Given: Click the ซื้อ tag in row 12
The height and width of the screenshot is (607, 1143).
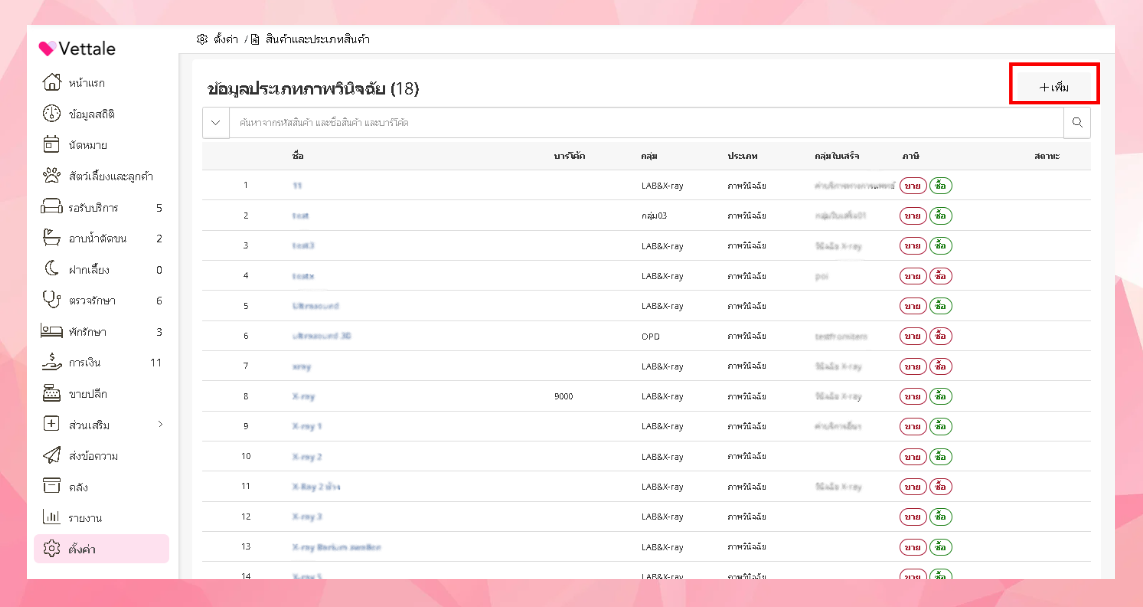Looking at the screenshot, I should [940, 517].
